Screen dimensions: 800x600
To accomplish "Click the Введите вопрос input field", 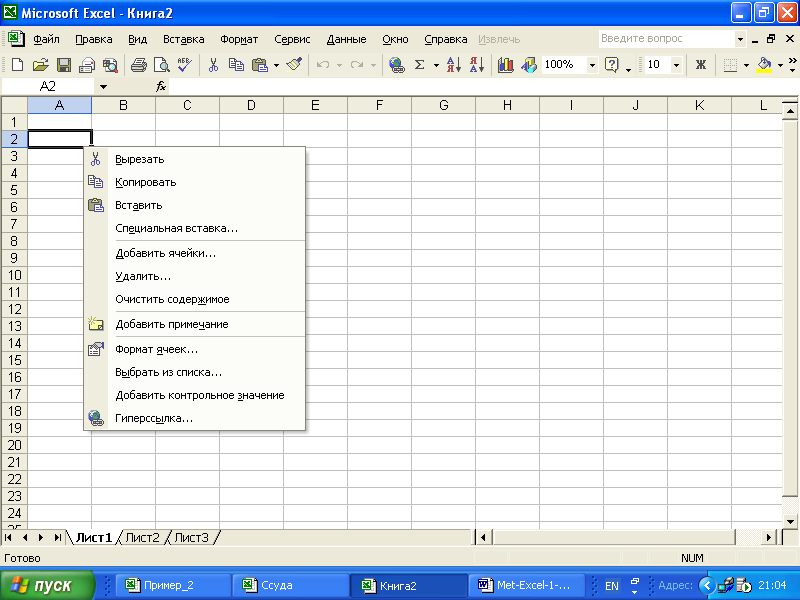I will [x=666, y=39].
